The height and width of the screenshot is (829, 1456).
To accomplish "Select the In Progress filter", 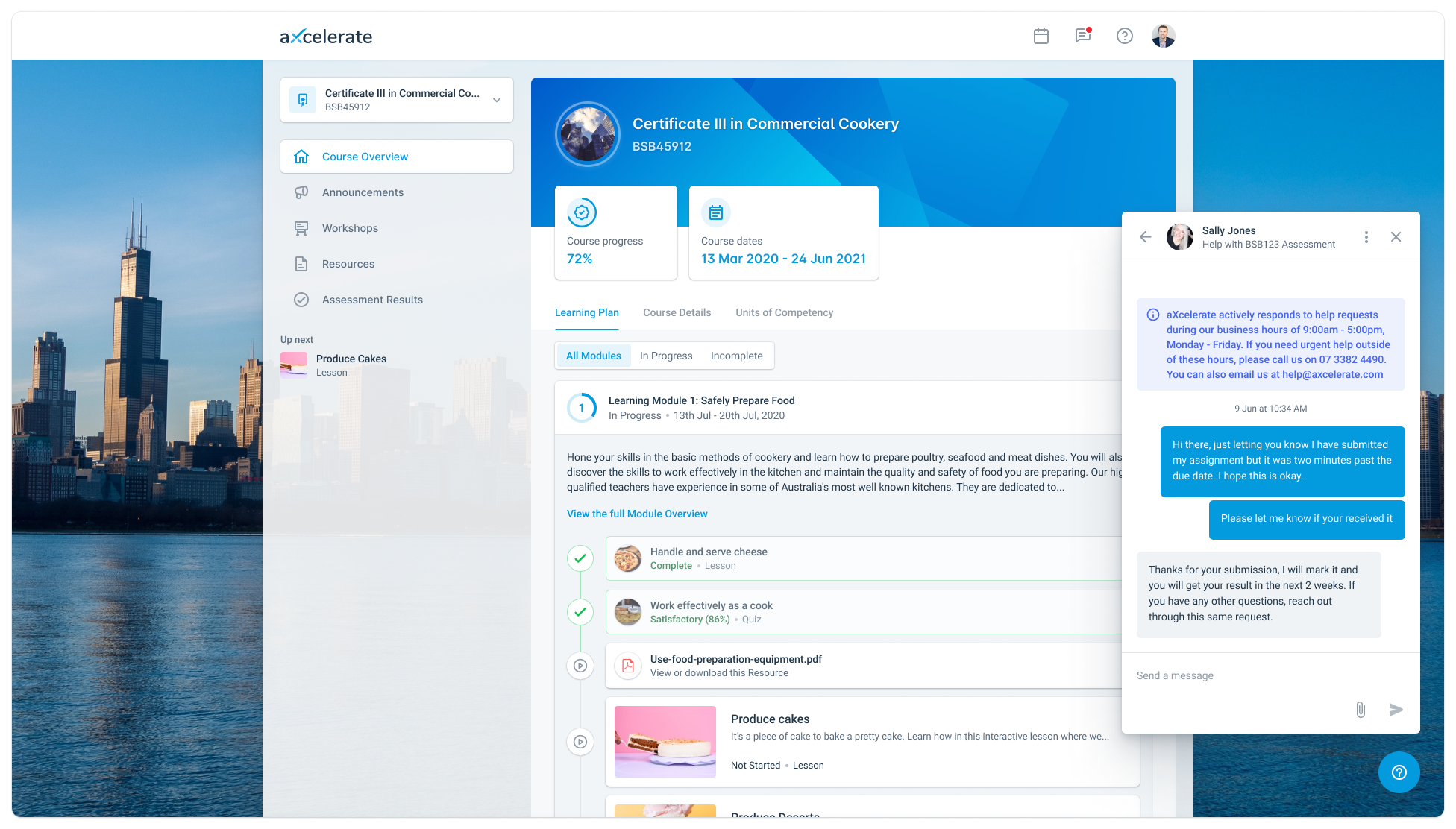I will pyautogui.click(x=666, y=356).
